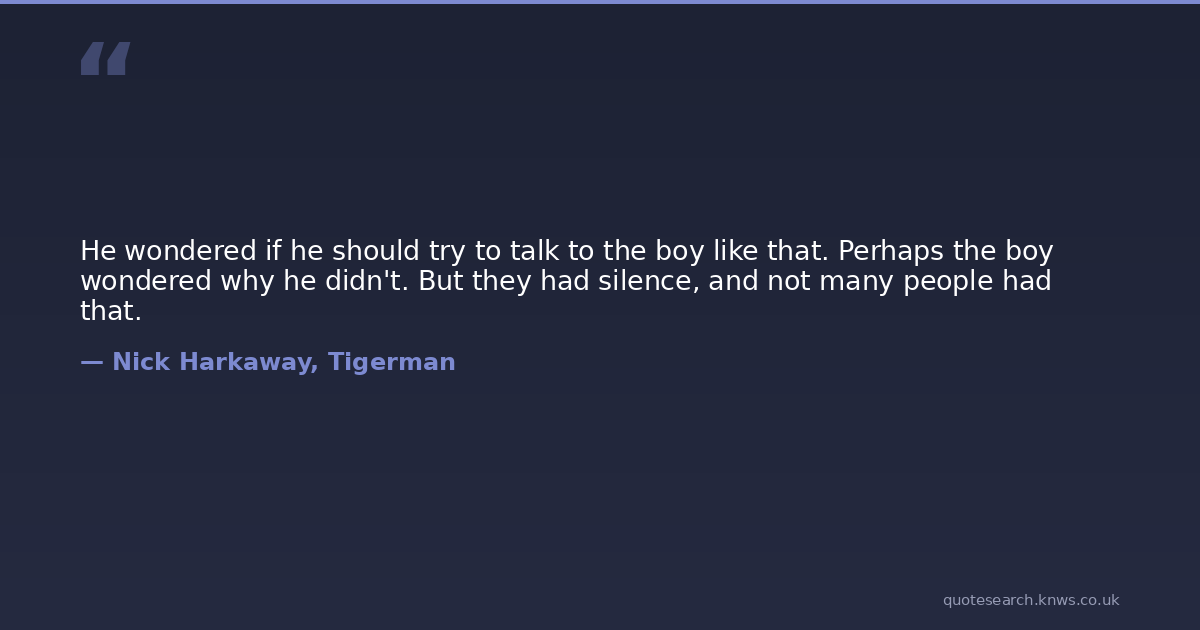Click the book title Tigerman
The height and width of the screenshot is (630, 1200).
coord(391,362)
